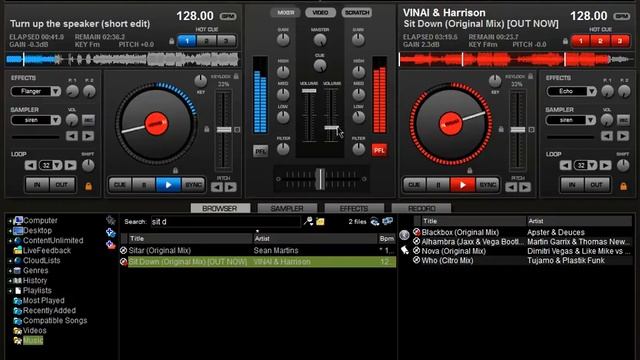Viewport: 640px width, 360px height.
Task: Click the master volume knob
Action: tap(320, 40)
